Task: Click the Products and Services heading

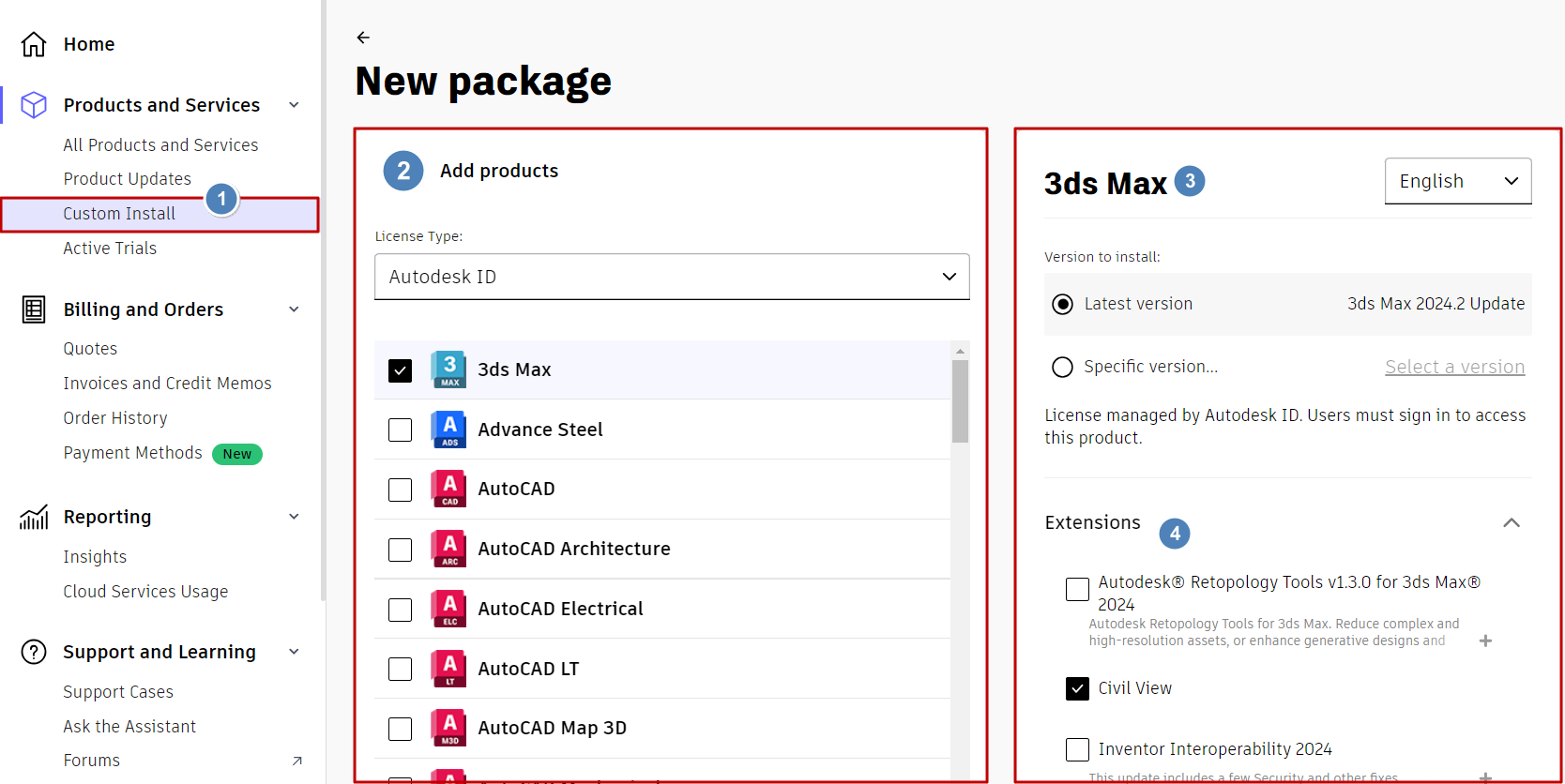Action: 161,105
